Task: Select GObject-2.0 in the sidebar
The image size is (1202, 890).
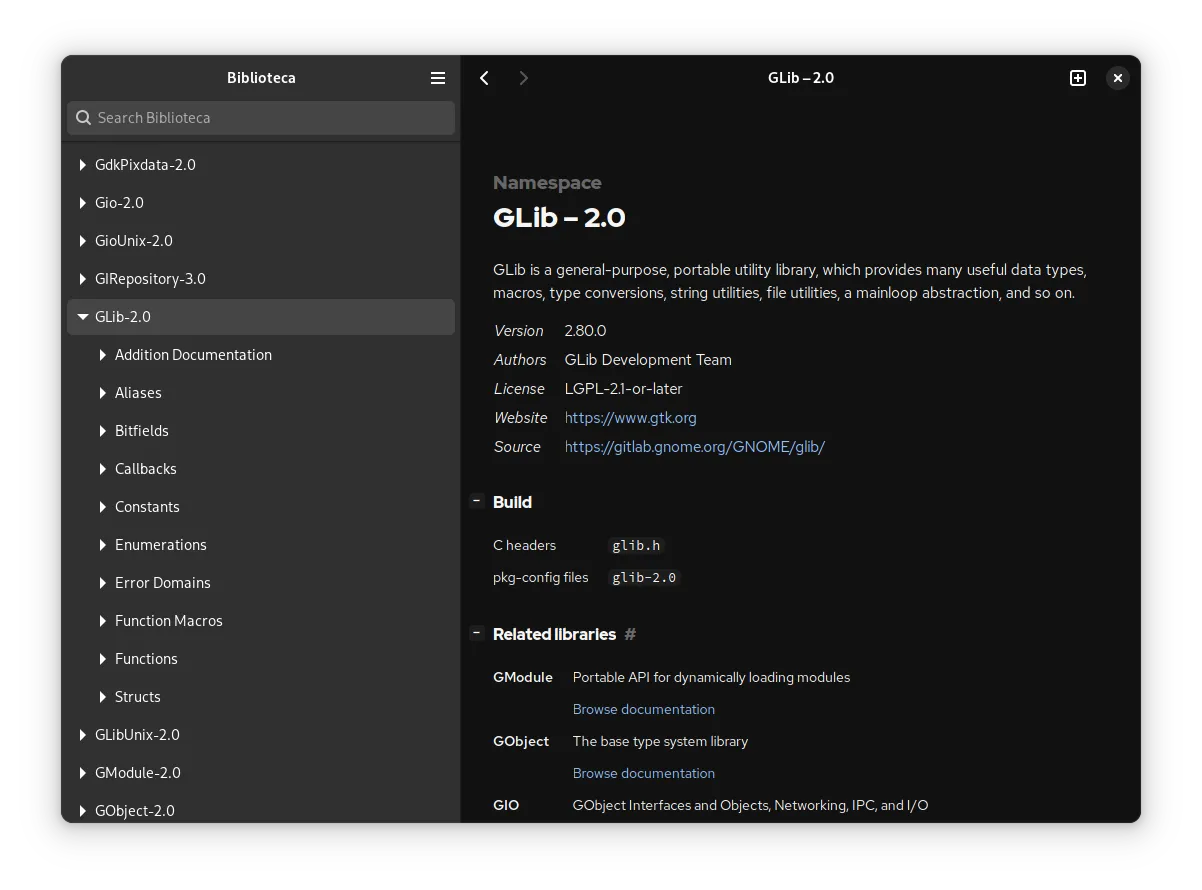Action: tap(135, 810)
